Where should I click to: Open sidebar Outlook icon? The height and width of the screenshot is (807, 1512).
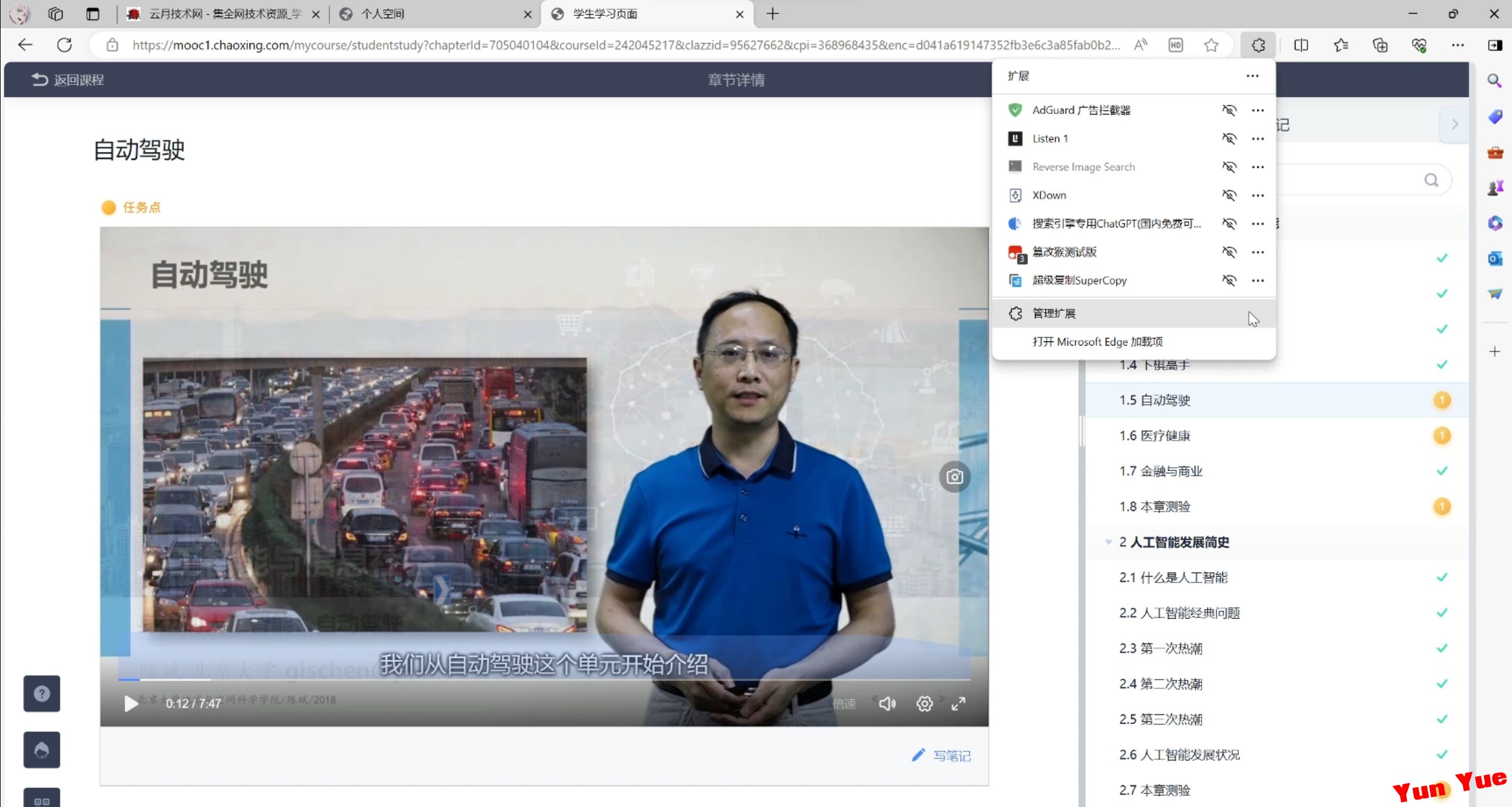coord(1495,258)
